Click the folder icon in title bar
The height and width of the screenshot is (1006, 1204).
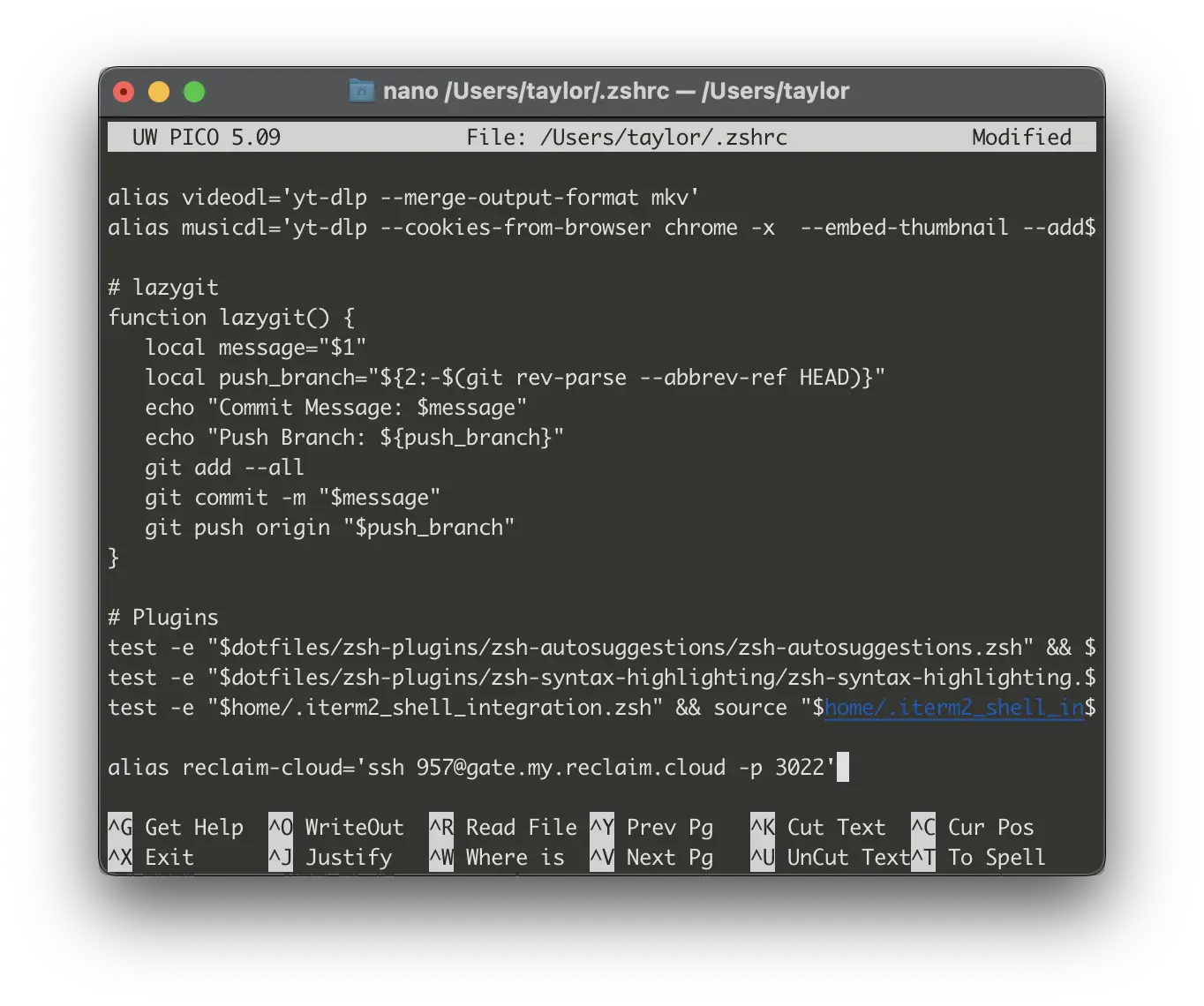pos(362,91)
